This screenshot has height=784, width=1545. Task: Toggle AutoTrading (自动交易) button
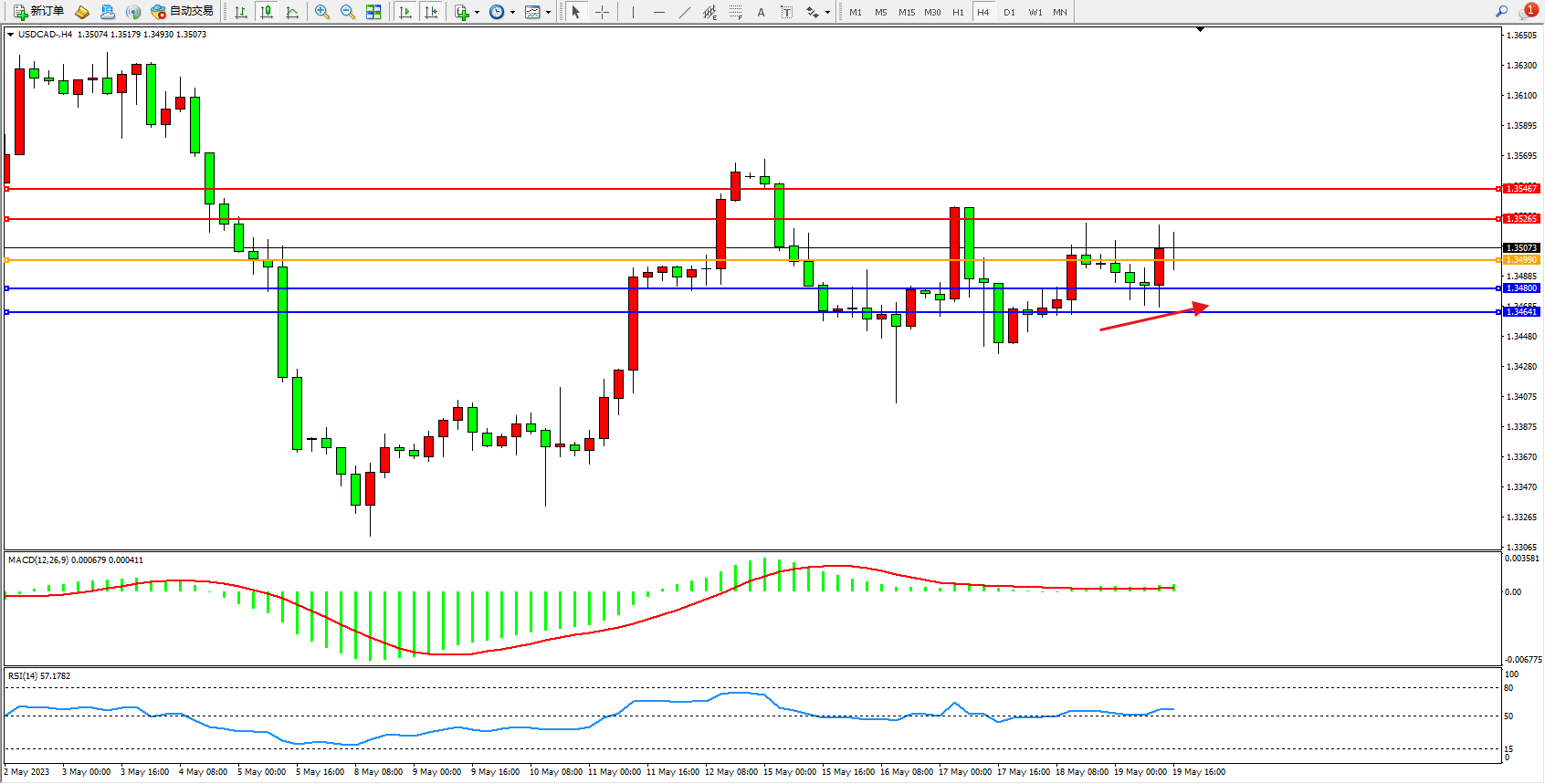182,12
